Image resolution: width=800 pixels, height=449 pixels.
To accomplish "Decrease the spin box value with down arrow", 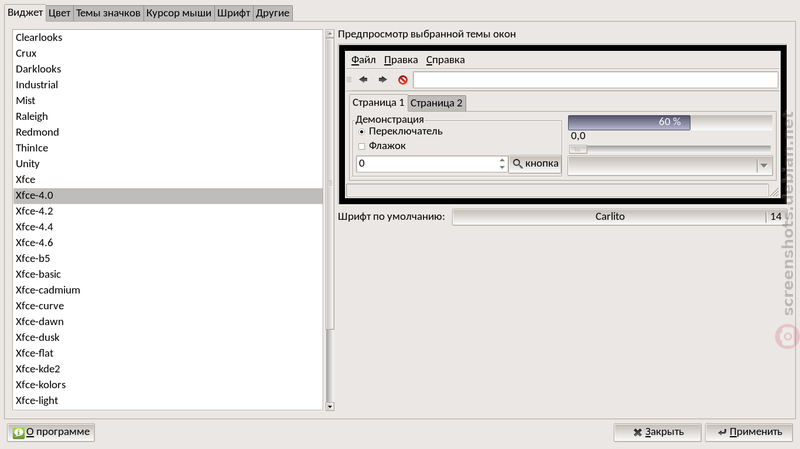I will click(502, 167).
